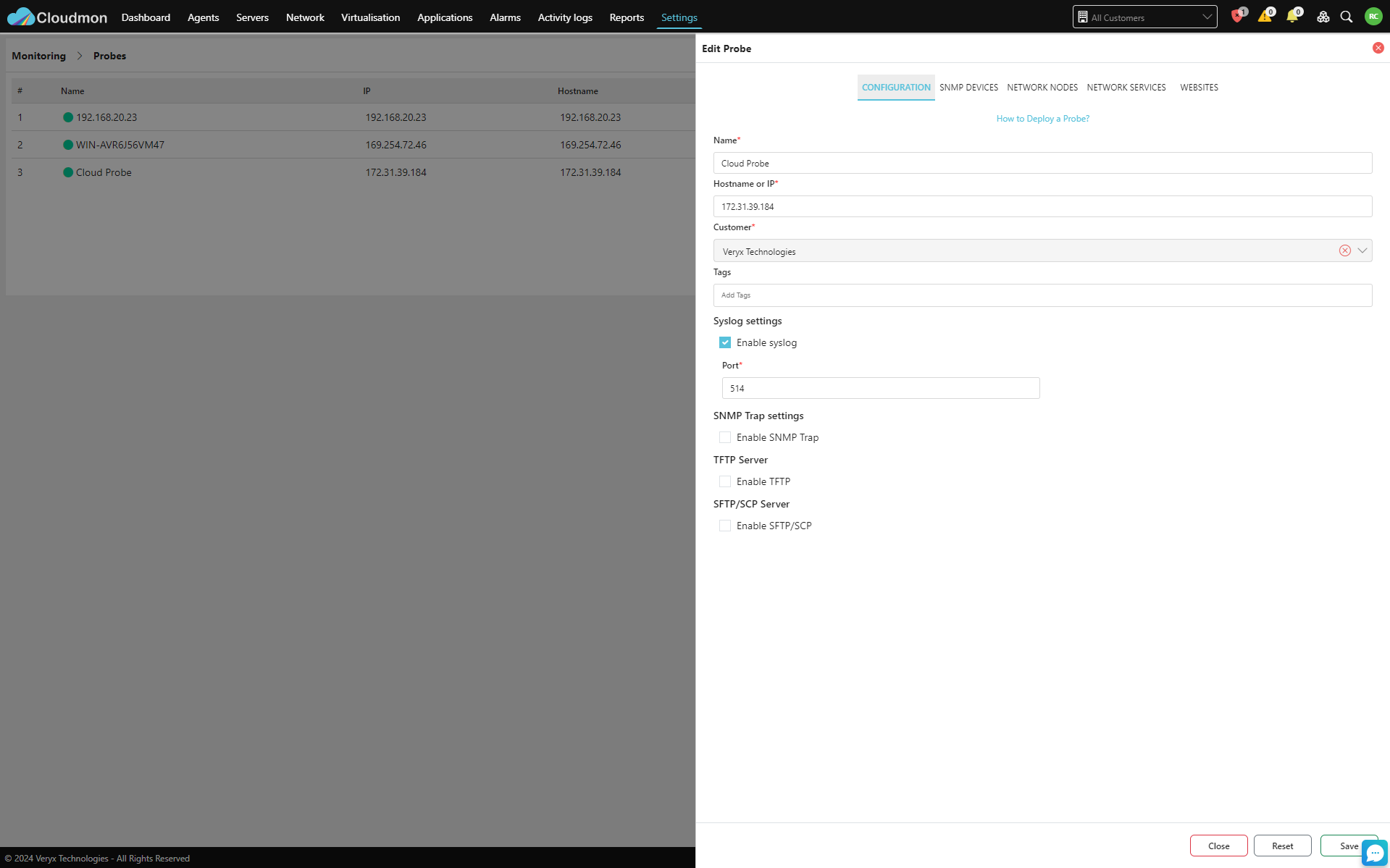Switch to the Network Services tab
The height and width of the screenshot is (868, 1390).
pyautogui.click(x=1126, y=87)
